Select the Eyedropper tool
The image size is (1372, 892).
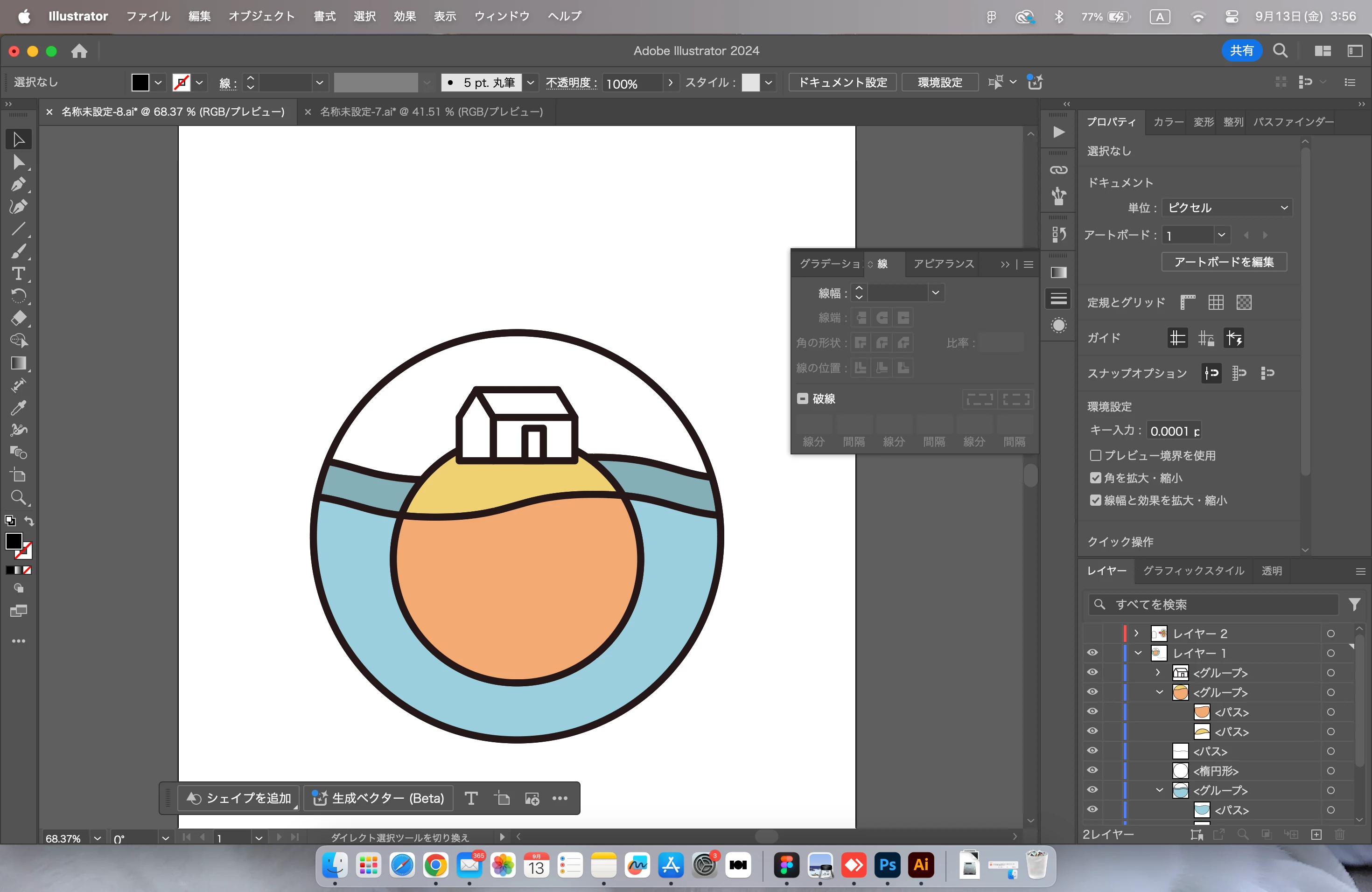click(x=18, y=408)
